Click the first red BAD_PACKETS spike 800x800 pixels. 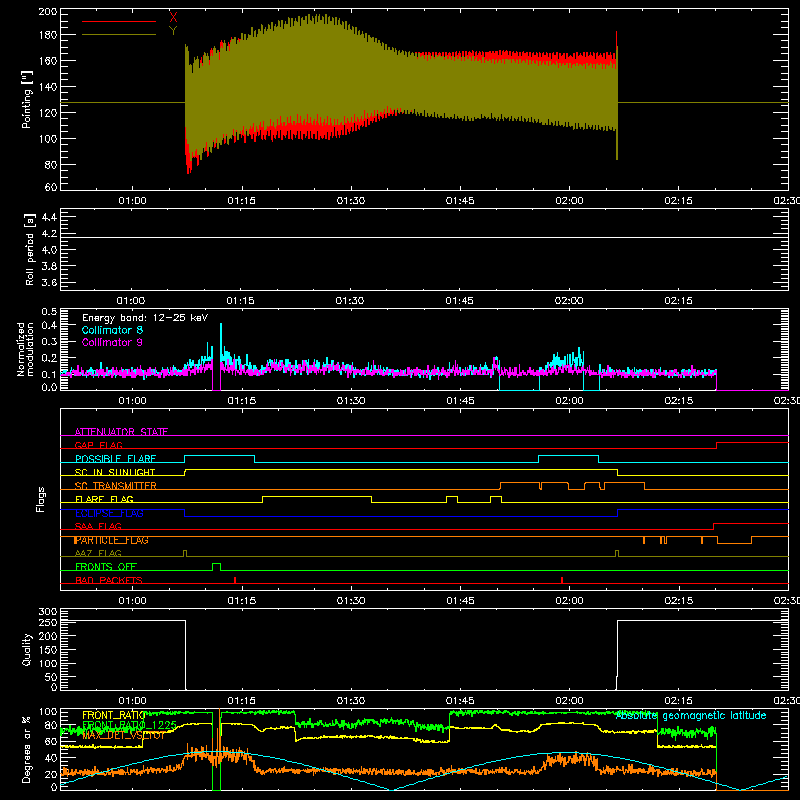235,580
